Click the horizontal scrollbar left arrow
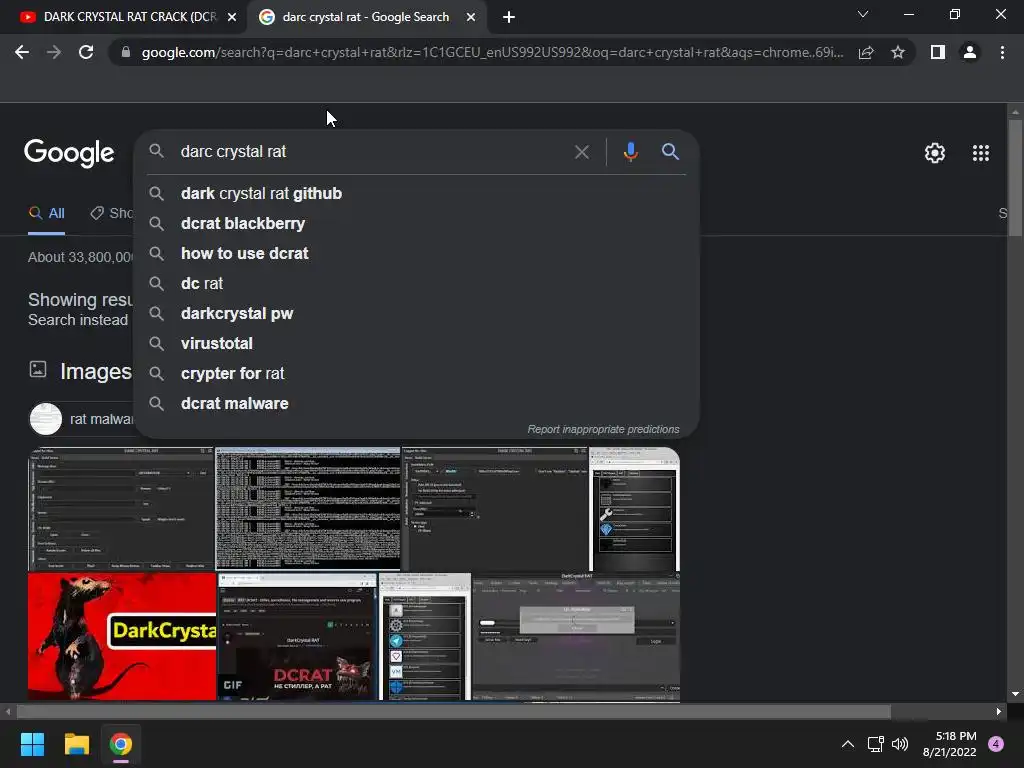Screen dimensions: 1024x768 click(x=8, y=711)
